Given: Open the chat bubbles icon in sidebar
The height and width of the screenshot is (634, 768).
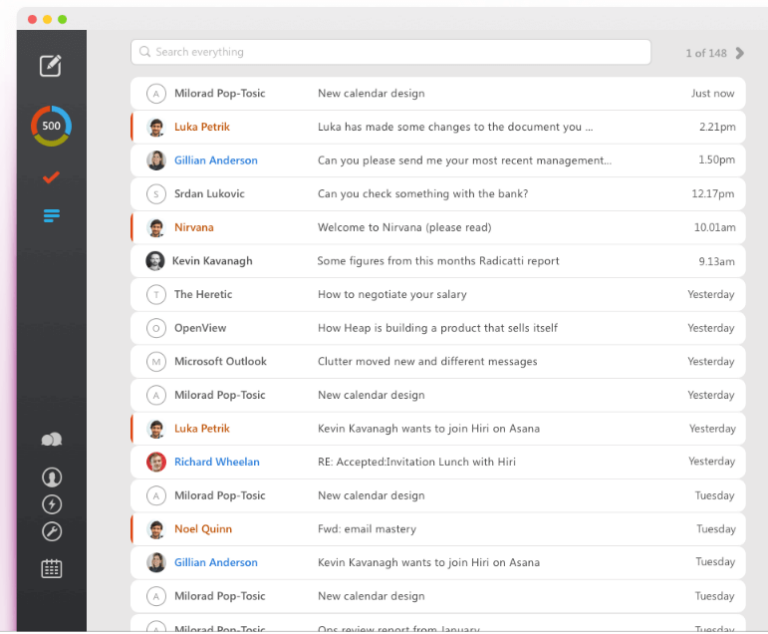Looking at the screenshot, I should click(x=51, y=440).
